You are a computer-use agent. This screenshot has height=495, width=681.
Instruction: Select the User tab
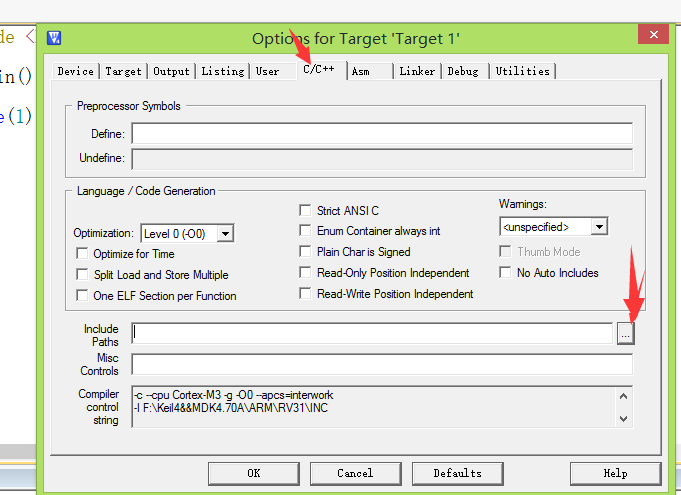pos(267,71)
